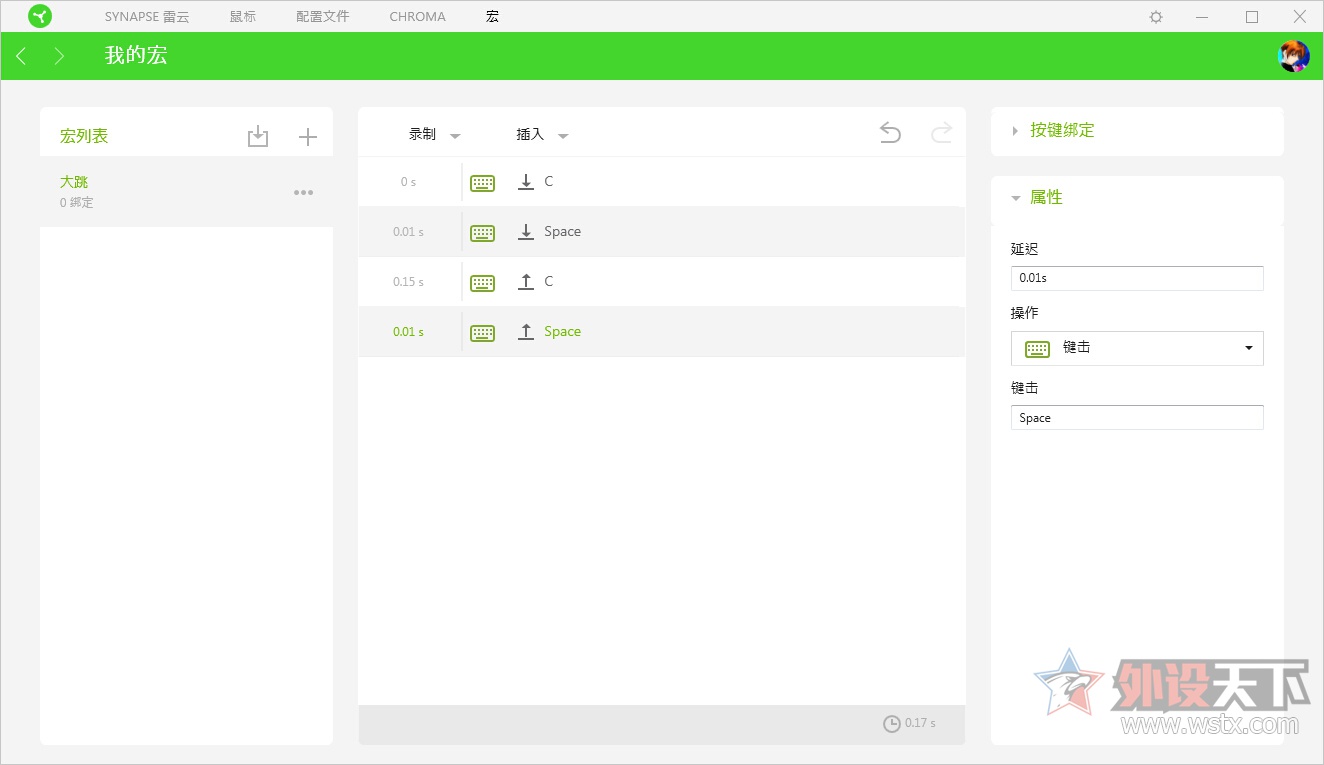Open the 插入 dropdown
This screenshot has height=765, width=1324.
click(x=541, y=135)
